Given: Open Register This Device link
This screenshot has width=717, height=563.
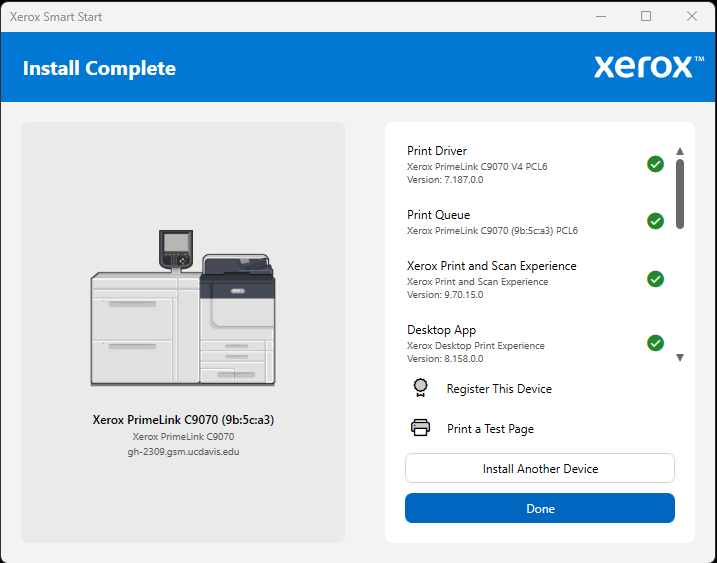Looking at the screenshot, I should (499, 389).
